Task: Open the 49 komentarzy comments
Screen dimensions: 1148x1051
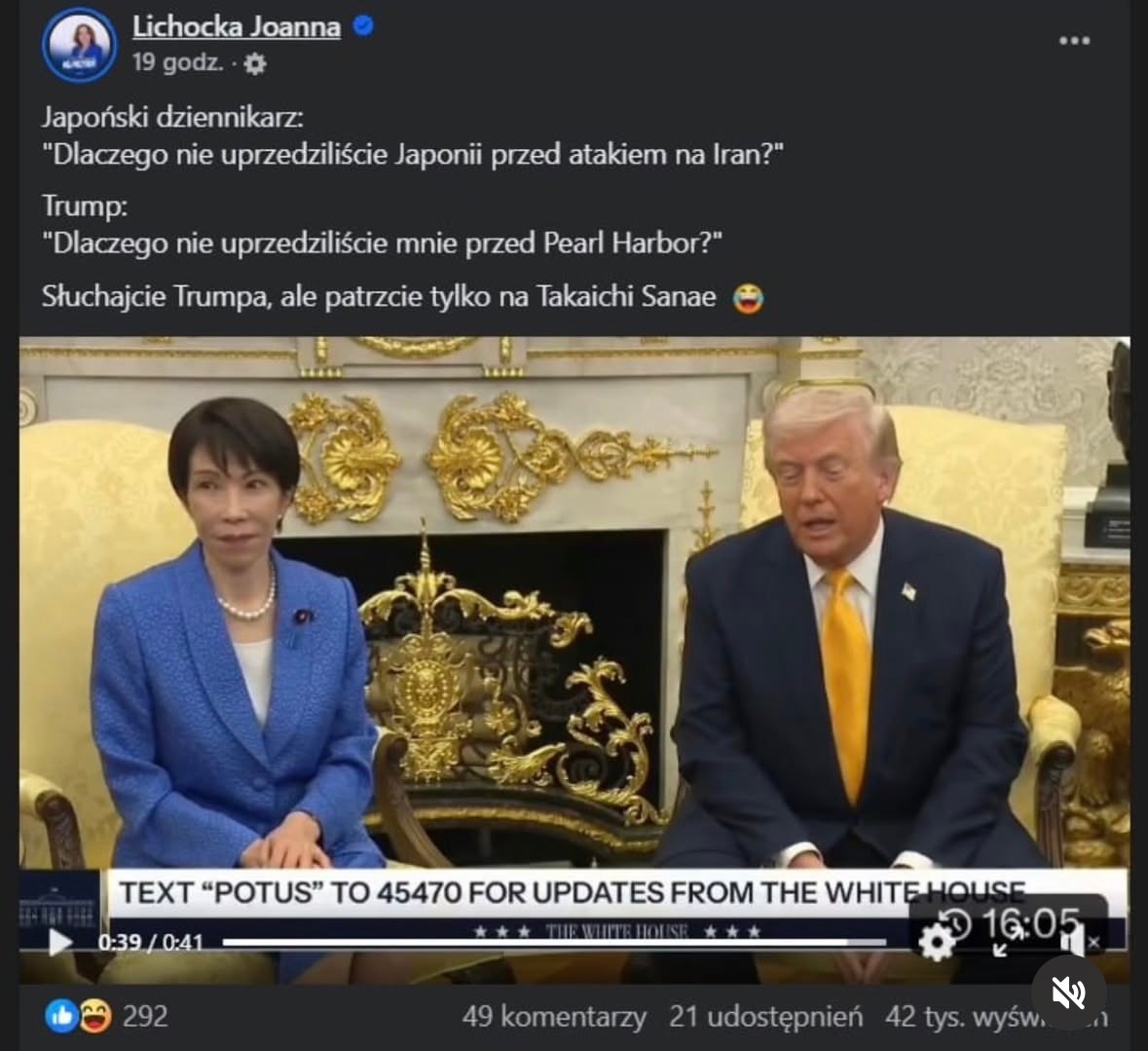Action: tap(554, 1017)
